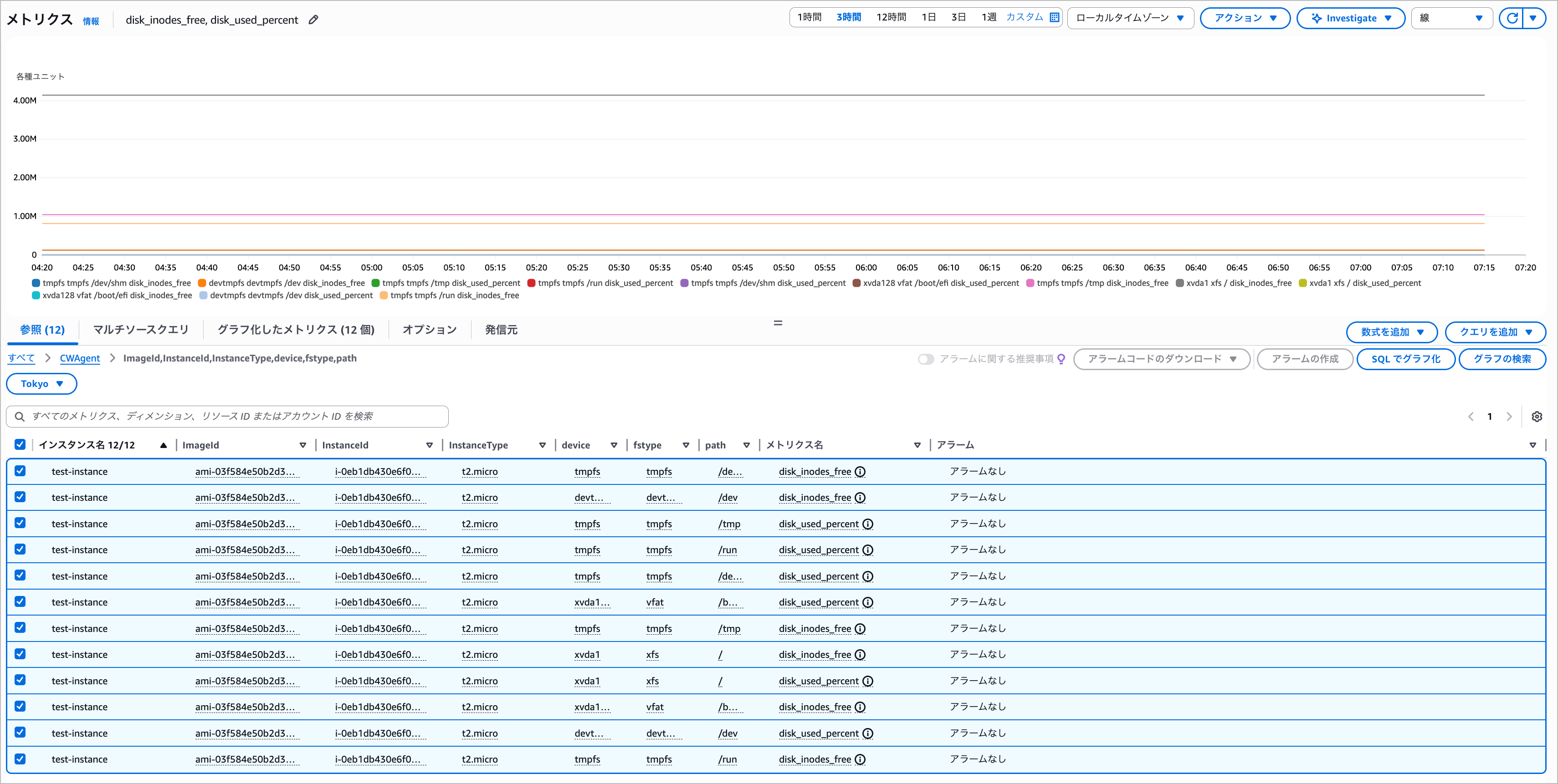
Task: Click the search magnifier icon in metrics search
Action: tap(19, 417)
